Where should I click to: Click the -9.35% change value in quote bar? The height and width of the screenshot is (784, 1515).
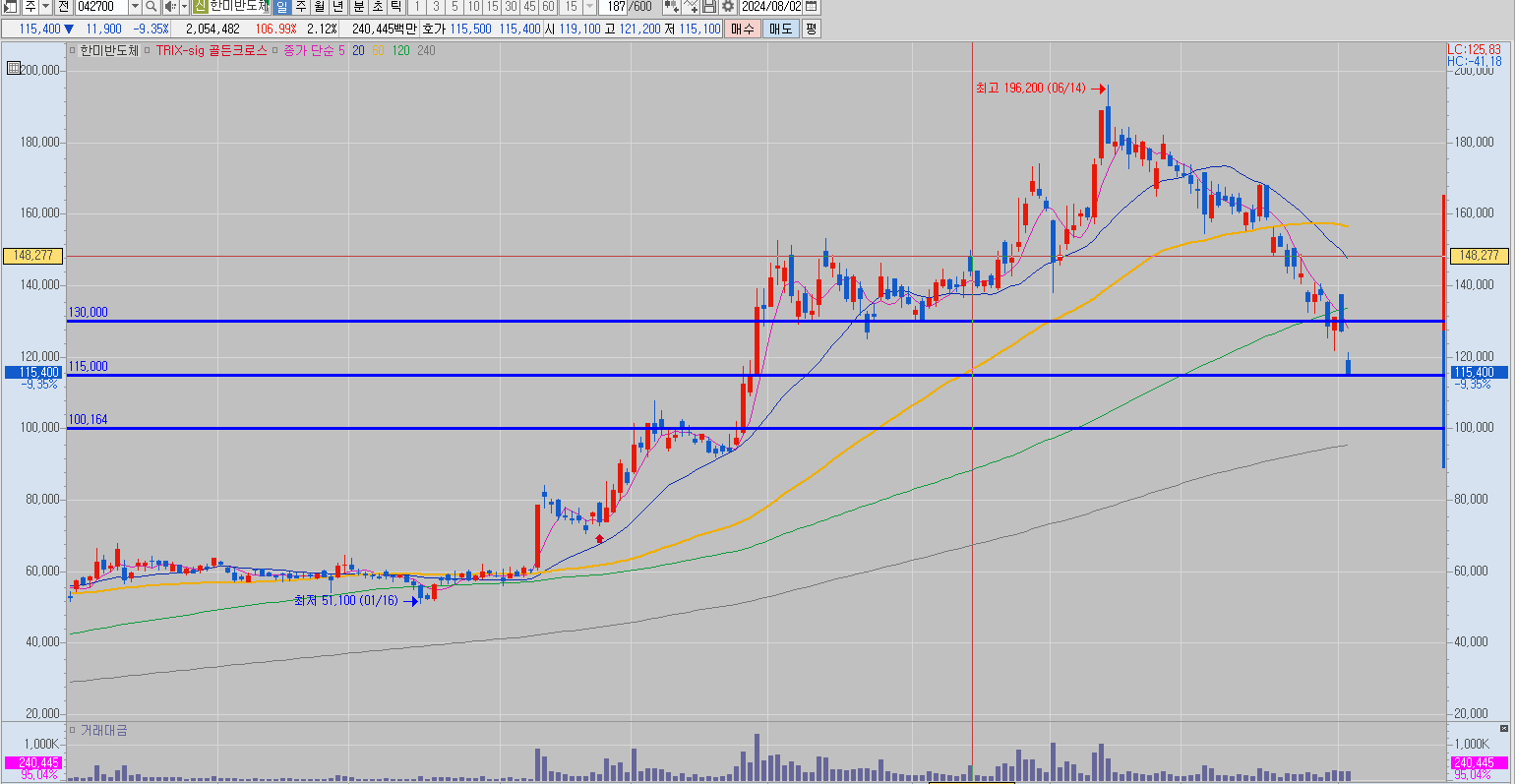coord(151,29)
